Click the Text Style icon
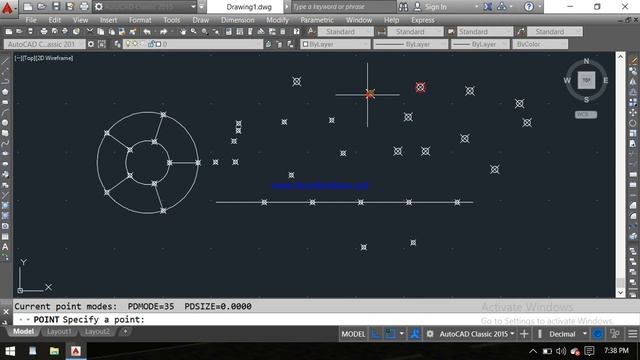This screenshot has width=640, height=360. pyautogui.click(x=311, y=31)
